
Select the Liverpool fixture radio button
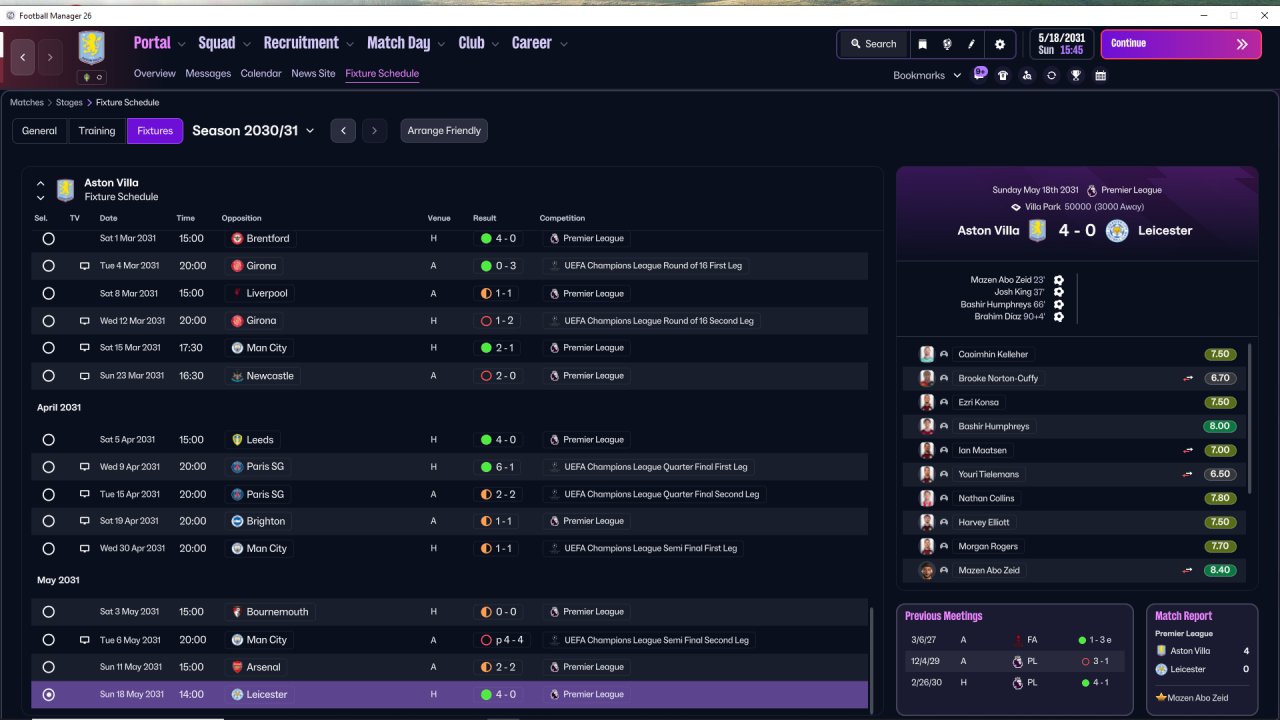48,294
